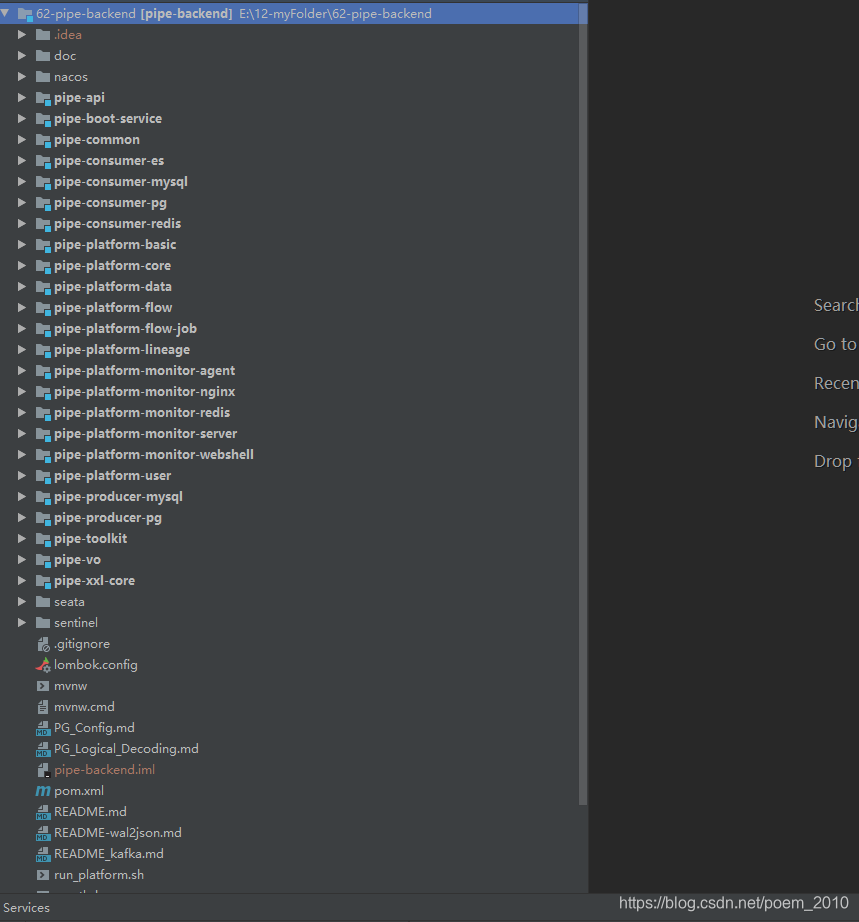Image resolution: width=859 pixels, height=922 pixels.
Task: Click the nacos folder icon
Action: pyautogui.click(x=42, y=77)
